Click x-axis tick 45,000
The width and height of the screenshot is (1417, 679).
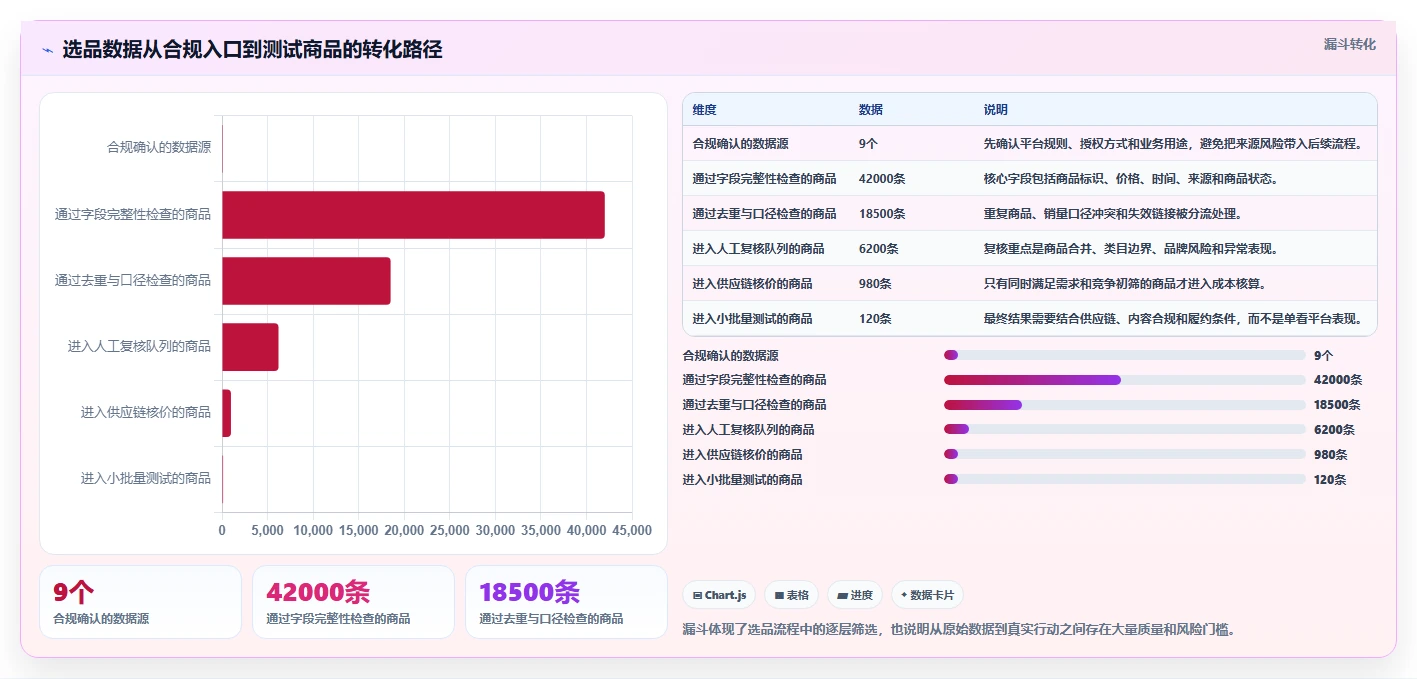[632, 530]
